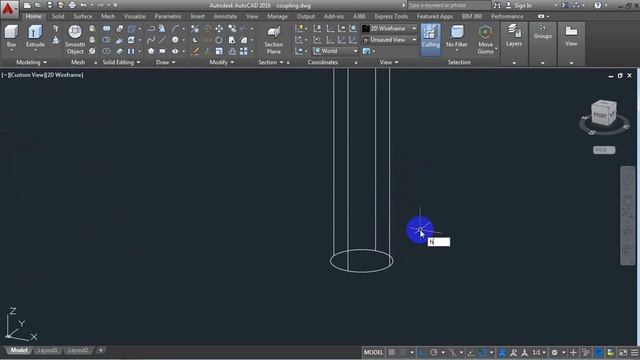Click the Open file icon in quick access toolbar

pos(38,5)
